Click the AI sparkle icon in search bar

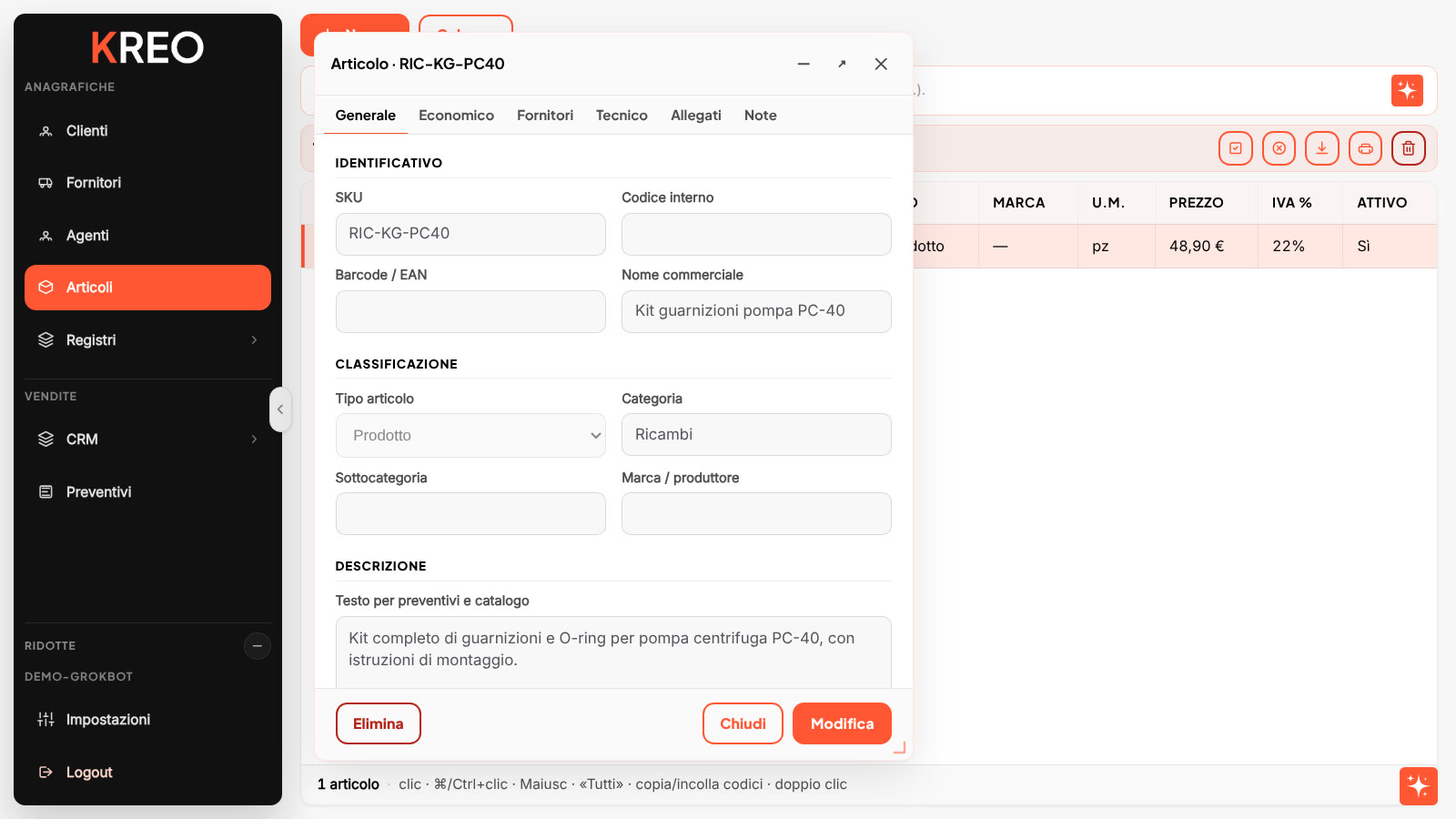(1407, 90)
